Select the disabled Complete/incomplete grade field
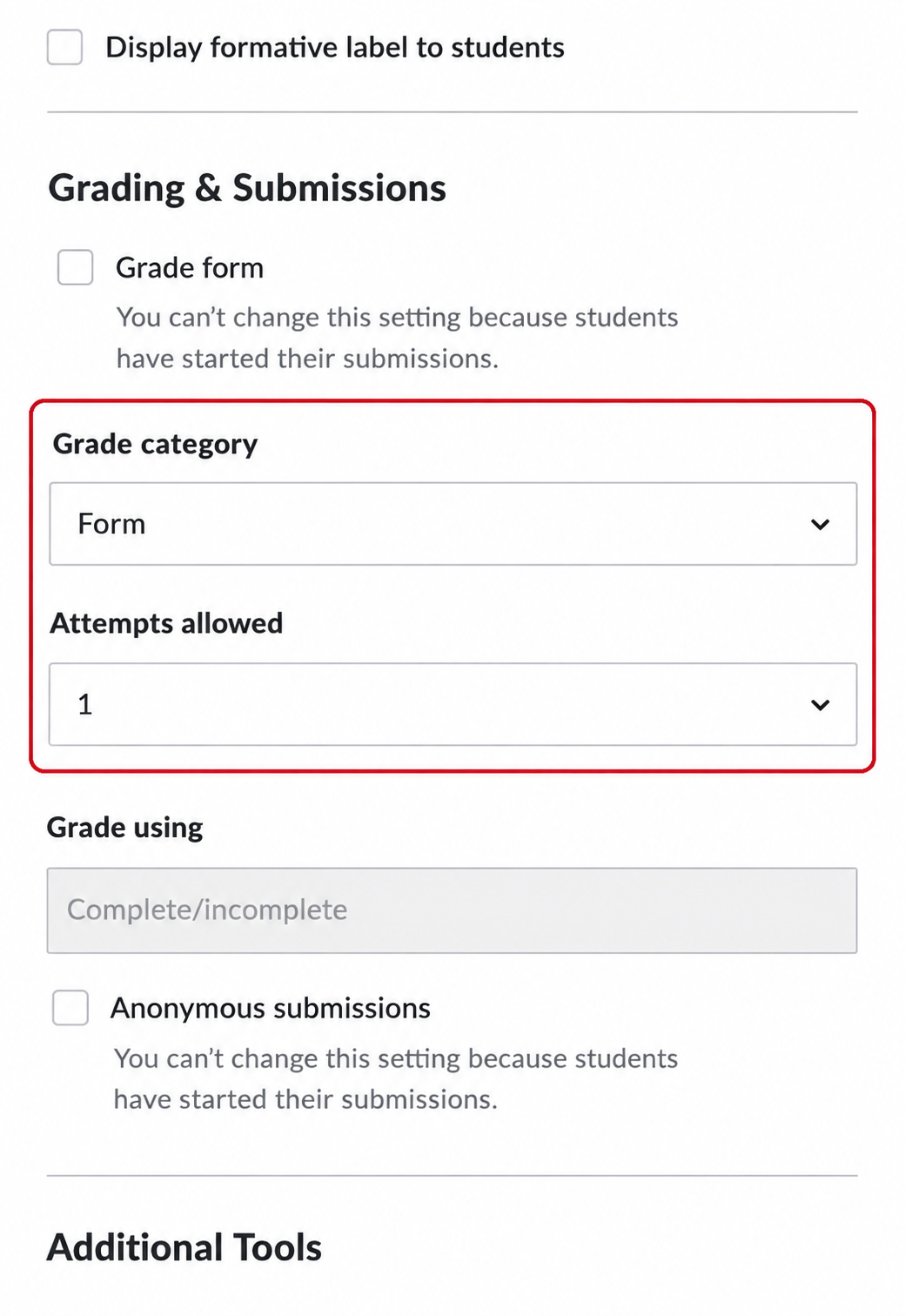Viewport: 905px width, 1316px height. (x=452, y=910)
